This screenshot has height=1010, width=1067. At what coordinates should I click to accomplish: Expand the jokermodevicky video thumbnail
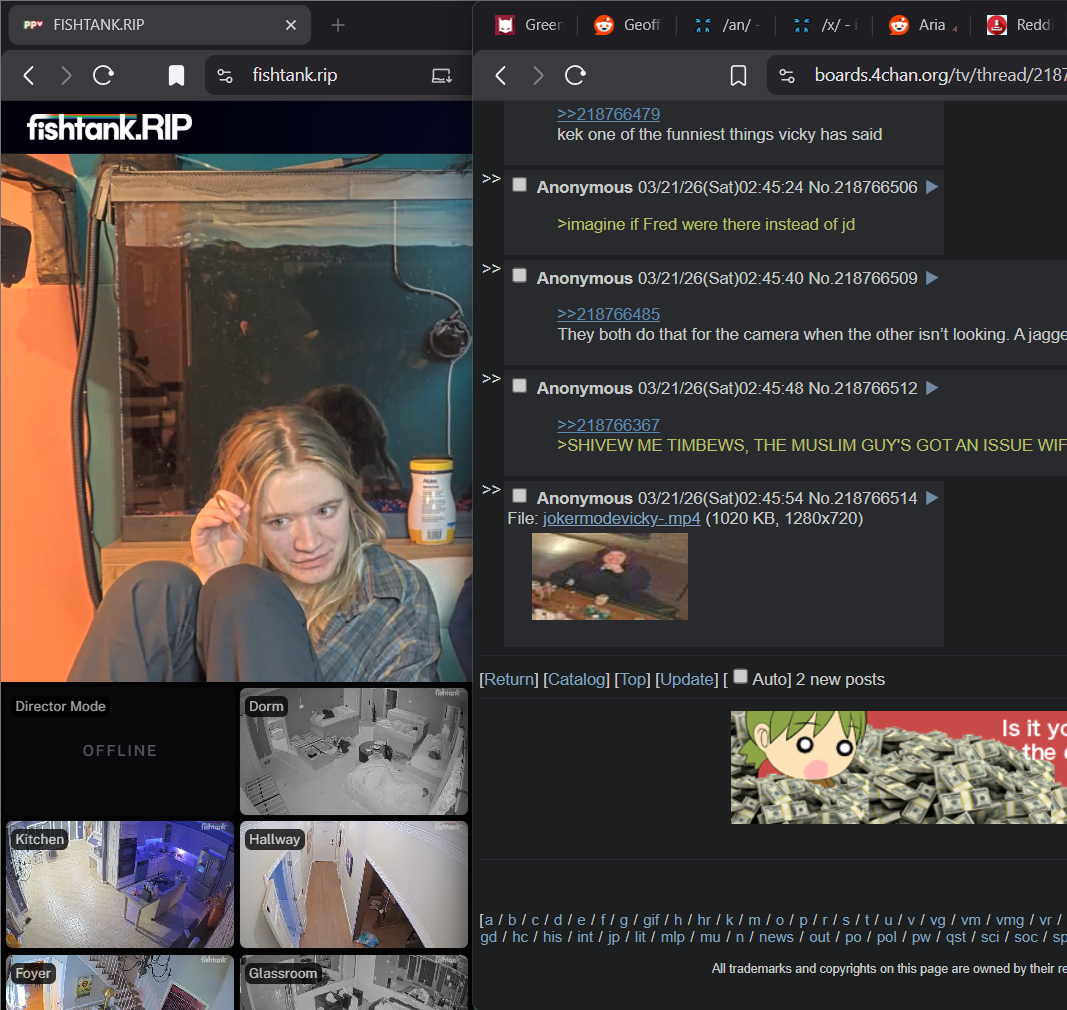click(610, 576)
